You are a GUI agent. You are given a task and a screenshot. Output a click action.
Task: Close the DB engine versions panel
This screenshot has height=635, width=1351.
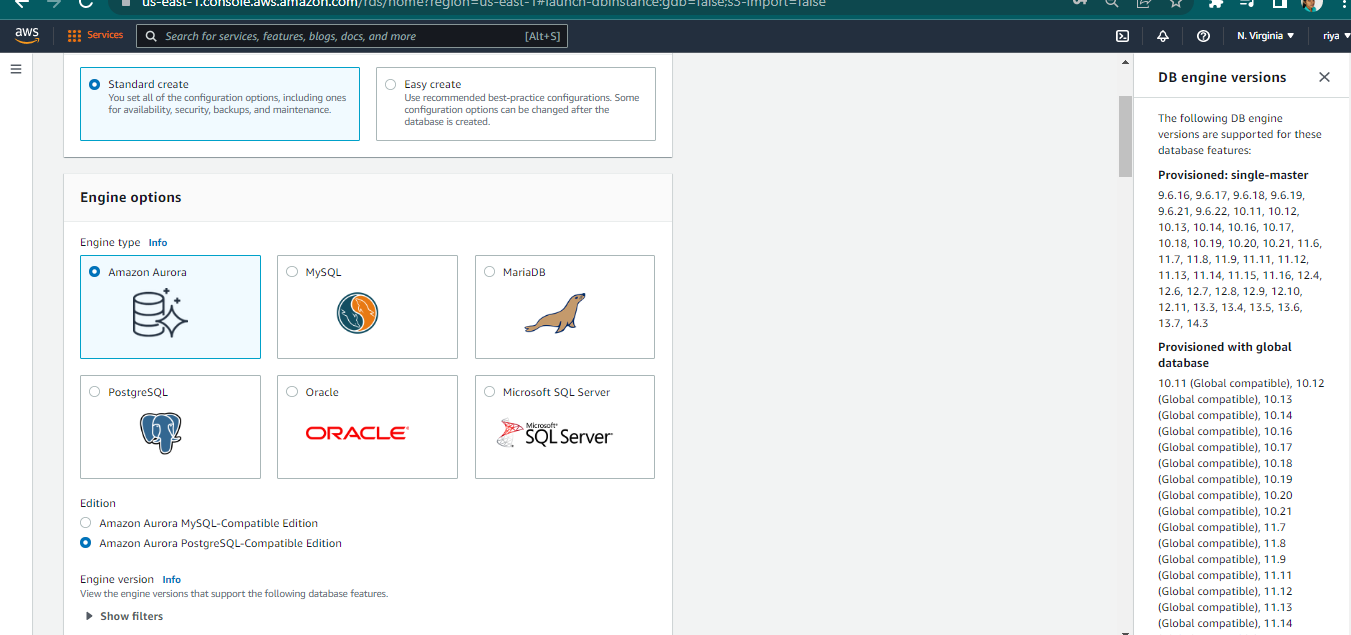(x=1324, y=77)
